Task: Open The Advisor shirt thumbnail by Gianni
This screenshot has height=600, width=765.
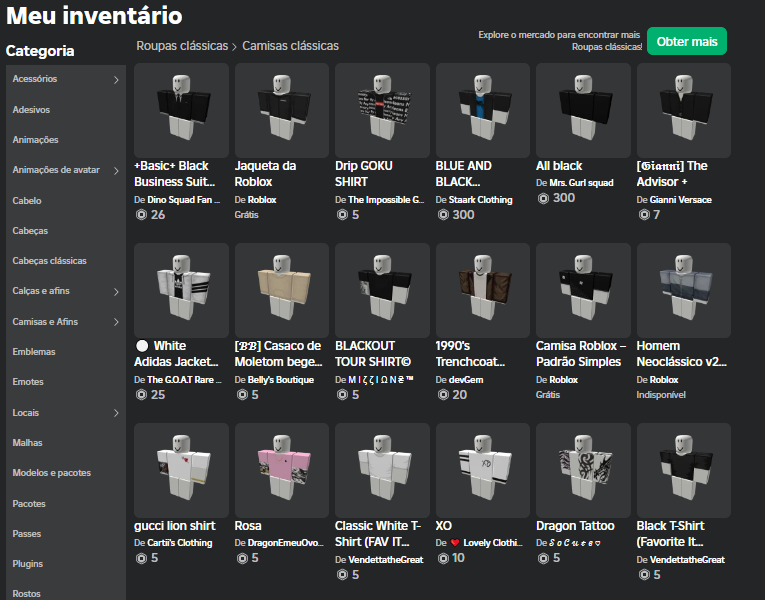Action: point(684,110)
